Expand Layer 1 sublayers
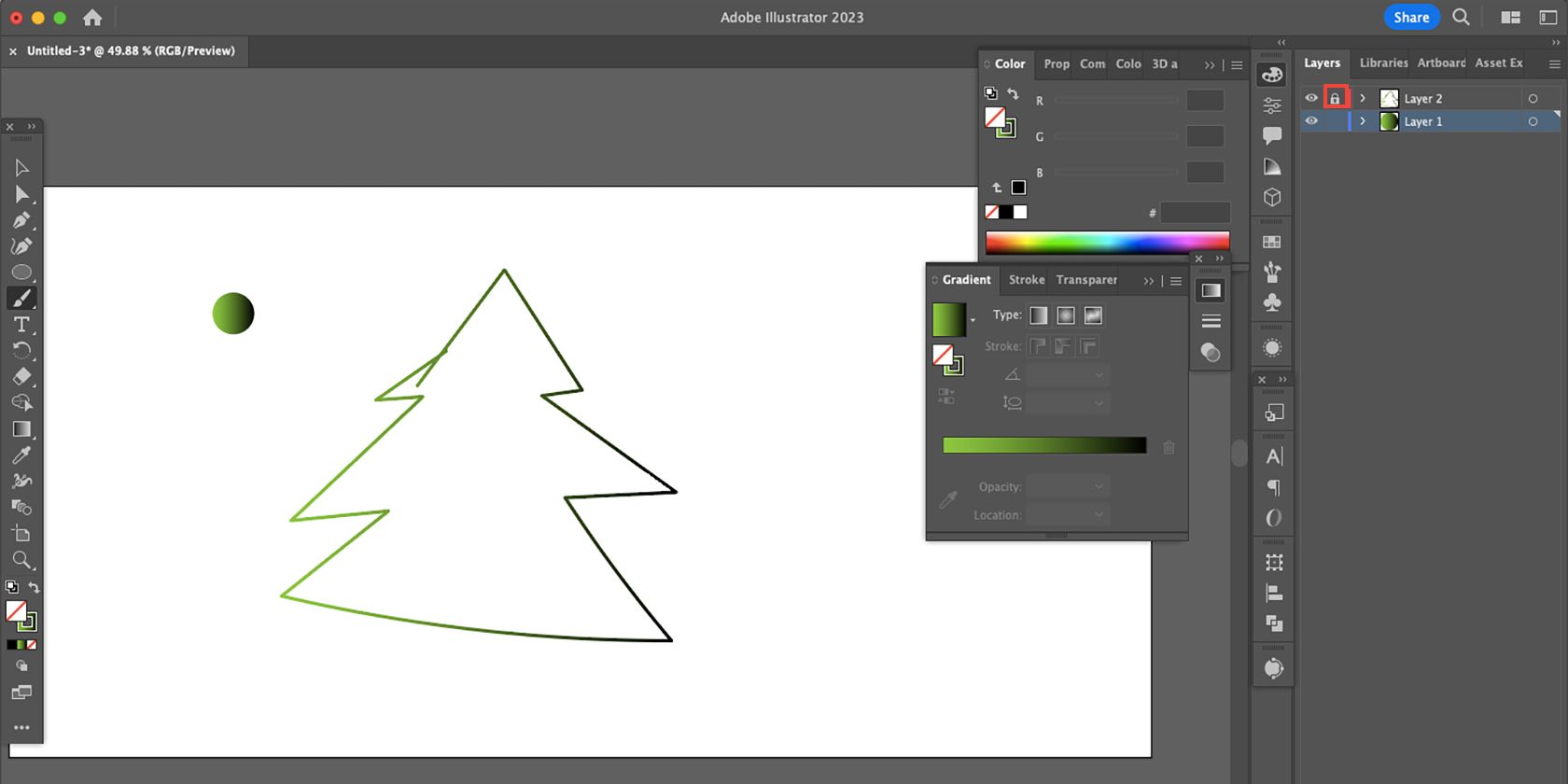Screen dimensions: 1568x784 pyautogui.click(x=1363, y=121)
